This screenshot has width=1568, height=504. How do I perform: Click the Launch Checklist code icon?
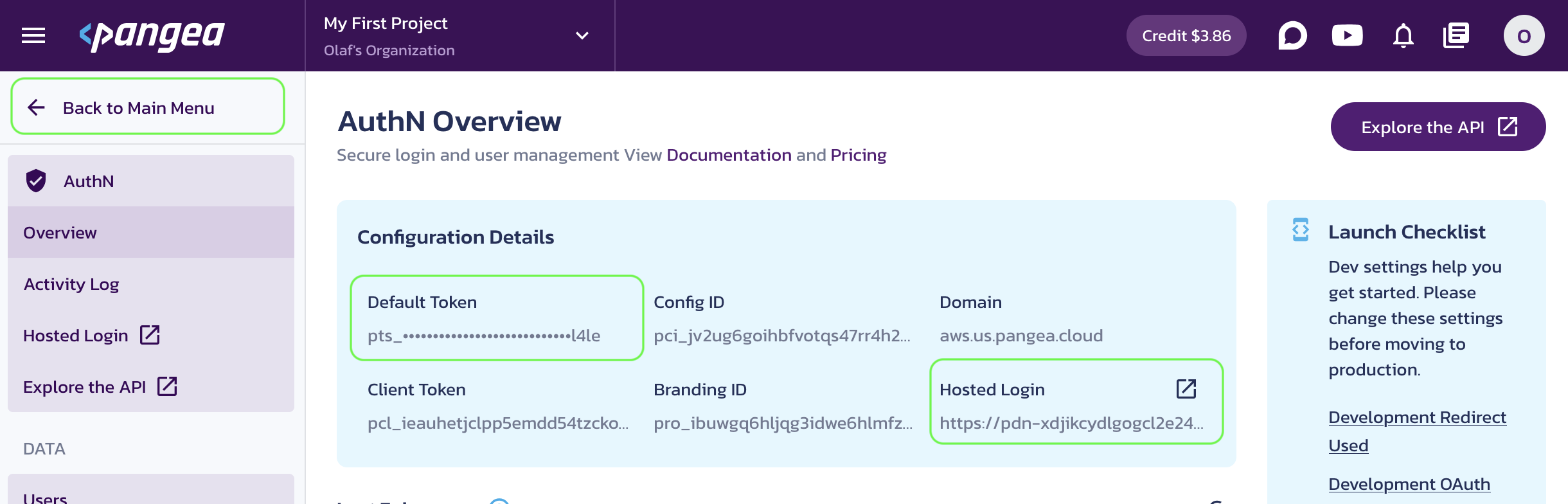click(1301, 230)
